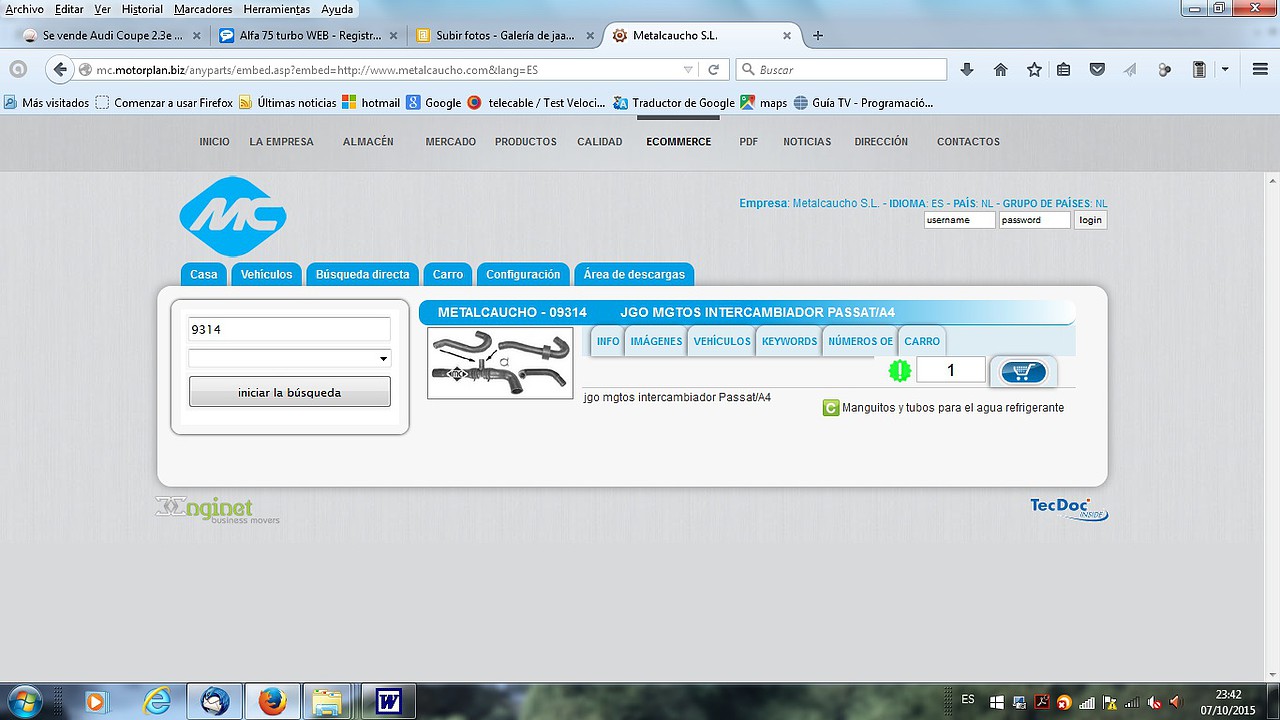
Task: Click the username input field
Action: (x=960, y=220)
